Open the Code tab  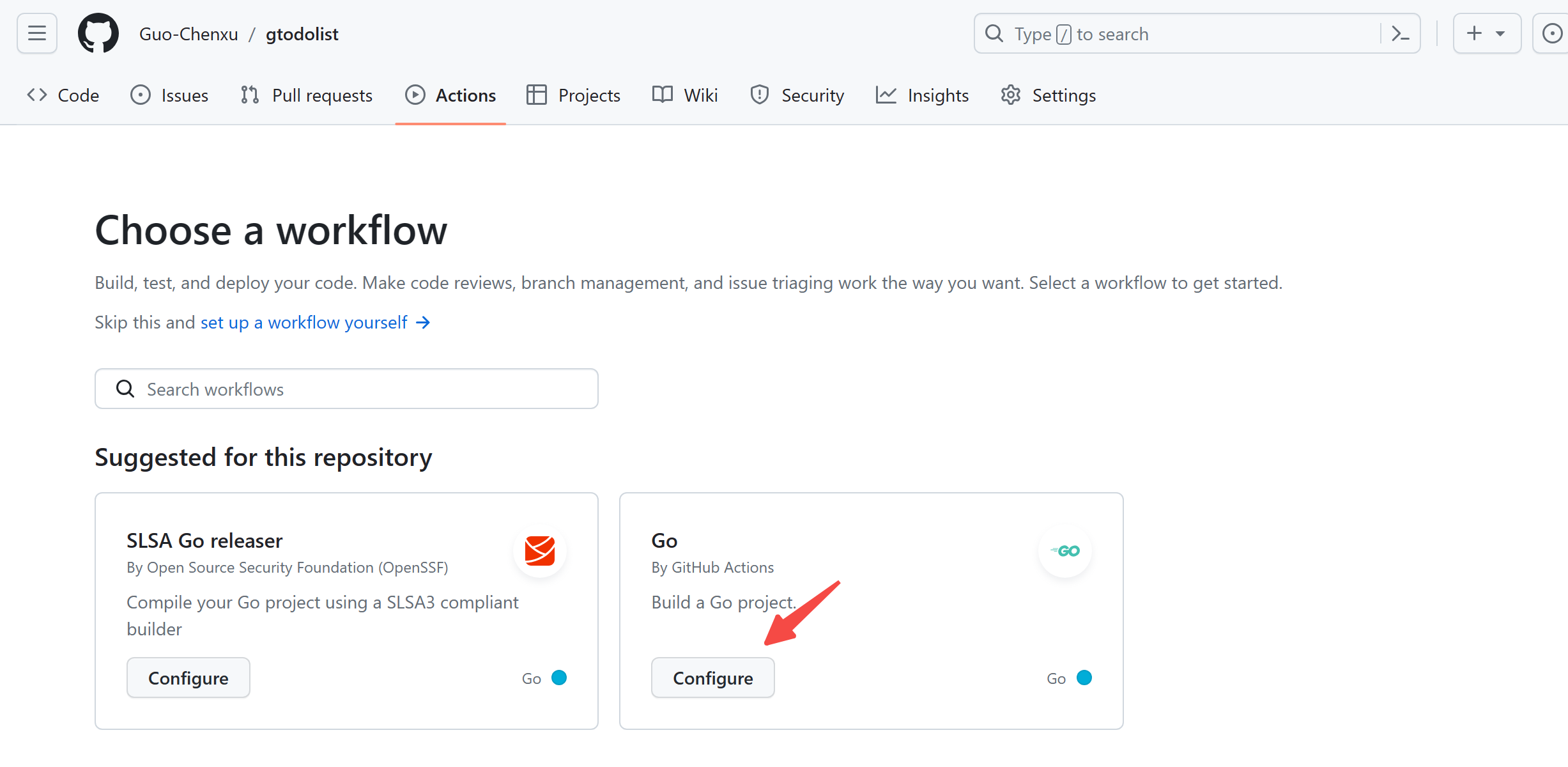[63, 95]
